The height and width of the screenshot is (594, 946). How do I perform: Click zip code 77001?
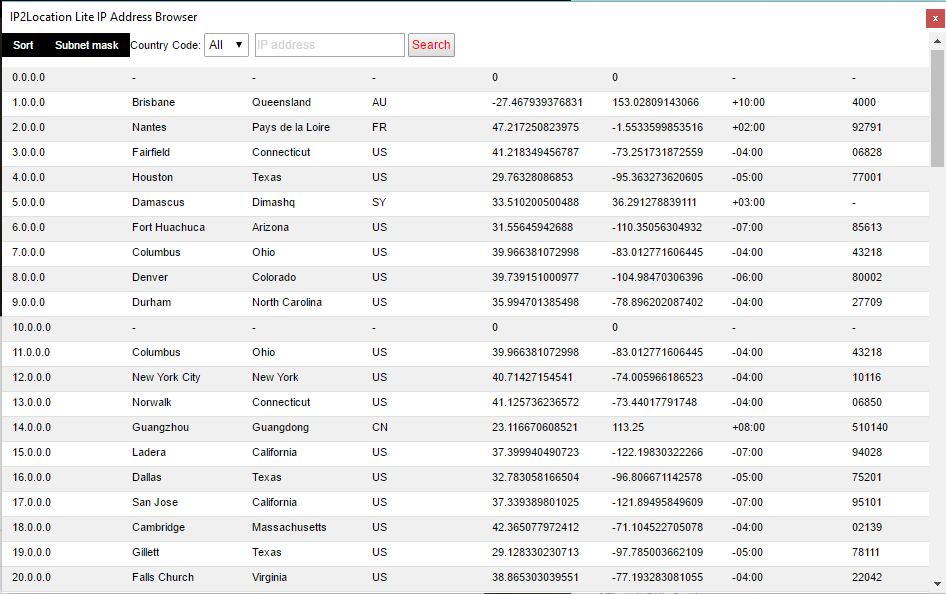point(866,177)
